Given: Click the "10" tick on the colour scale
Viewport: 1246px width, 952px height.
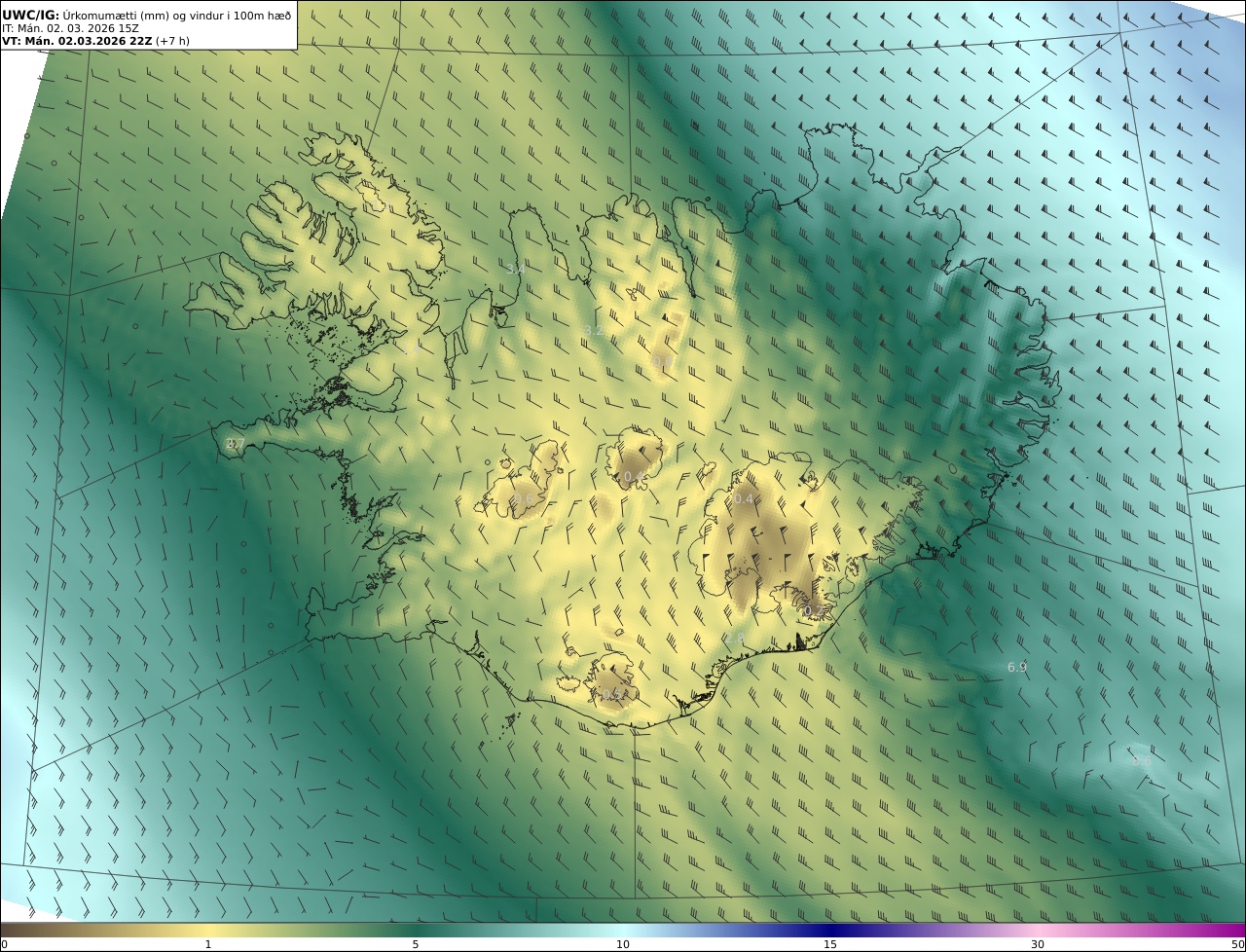Looking at the screenshot, I should coord(623,944).
